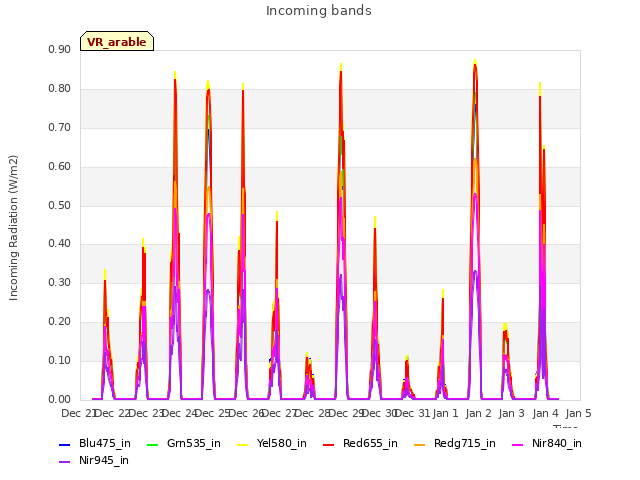Click the Jan 4 x-axis date label
The image size is (640, 480).
click(546, 413)
